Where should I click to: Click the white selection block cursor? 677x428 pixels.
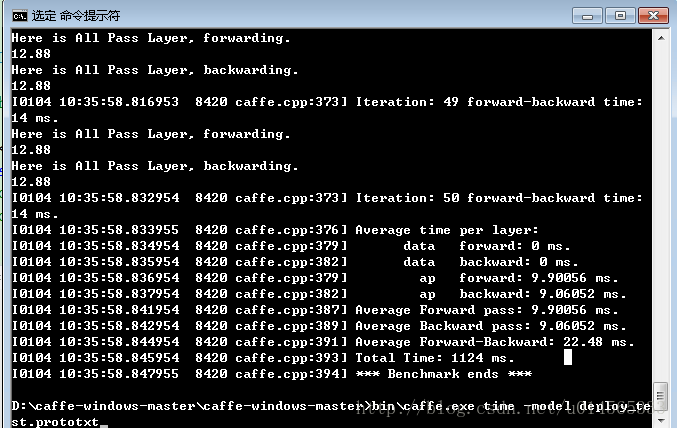click(x=567, y=357)
